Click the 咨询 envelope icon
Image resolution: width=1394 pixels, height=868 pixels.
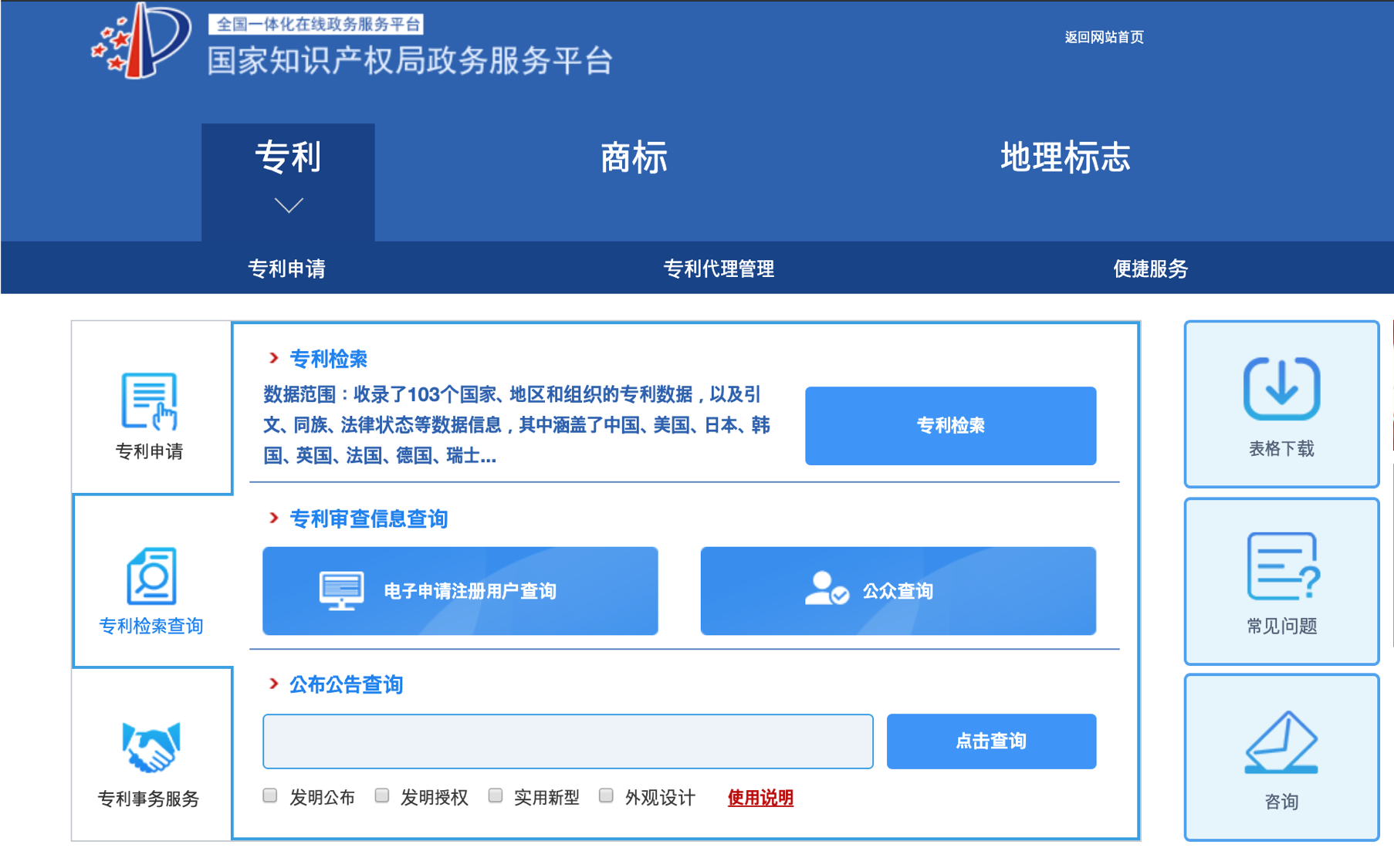click(x=1281, y=742)
